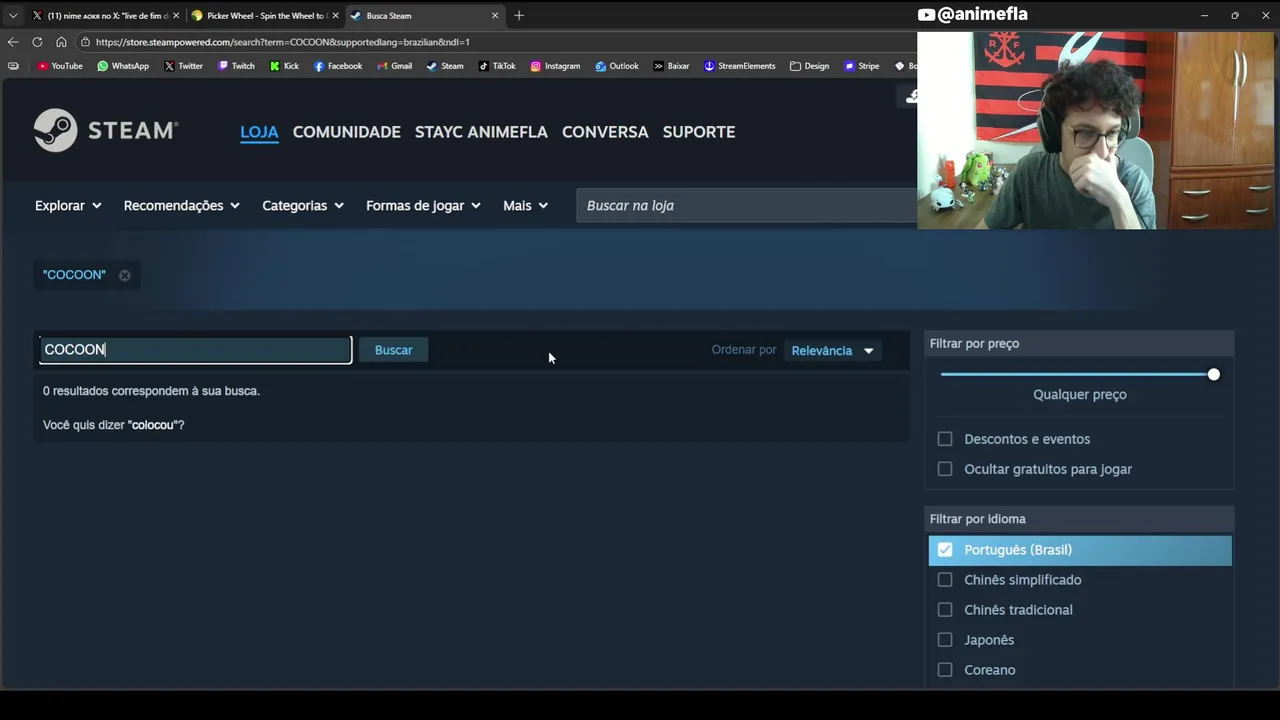The height and width of the screenshot is (720, 1280).
Task: Open the Instagram bookmark
Action: click(555, 66)
